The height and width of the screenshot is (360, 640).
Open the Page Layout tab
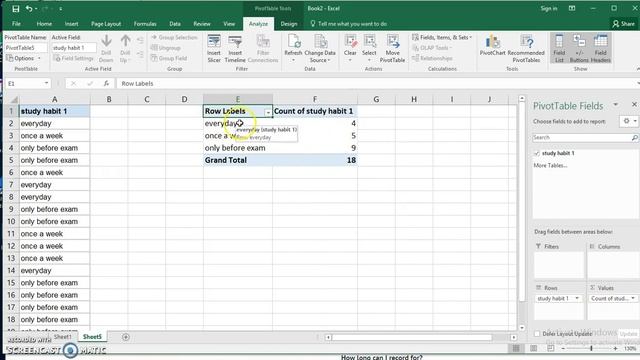(106, 24)
